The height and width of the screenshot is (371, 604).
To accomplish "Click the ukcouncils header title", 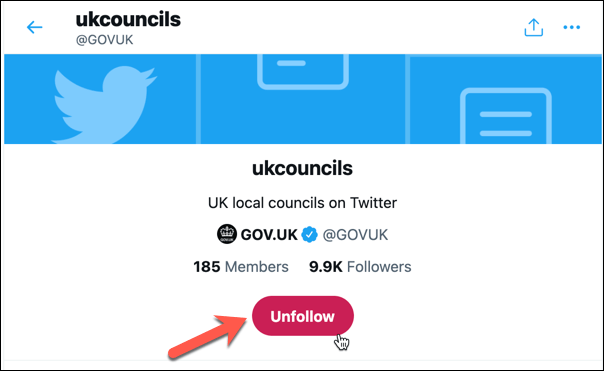I will 128,19.
